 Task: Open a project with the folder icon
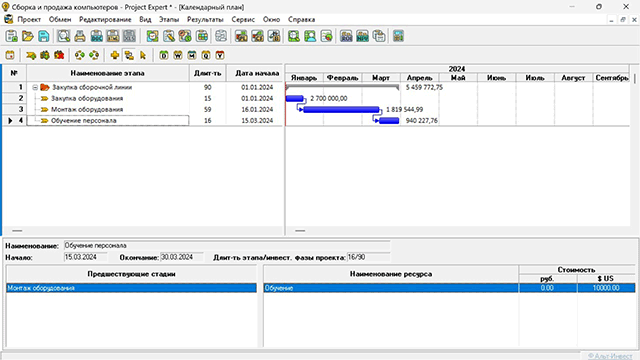(x=28, y=36)
